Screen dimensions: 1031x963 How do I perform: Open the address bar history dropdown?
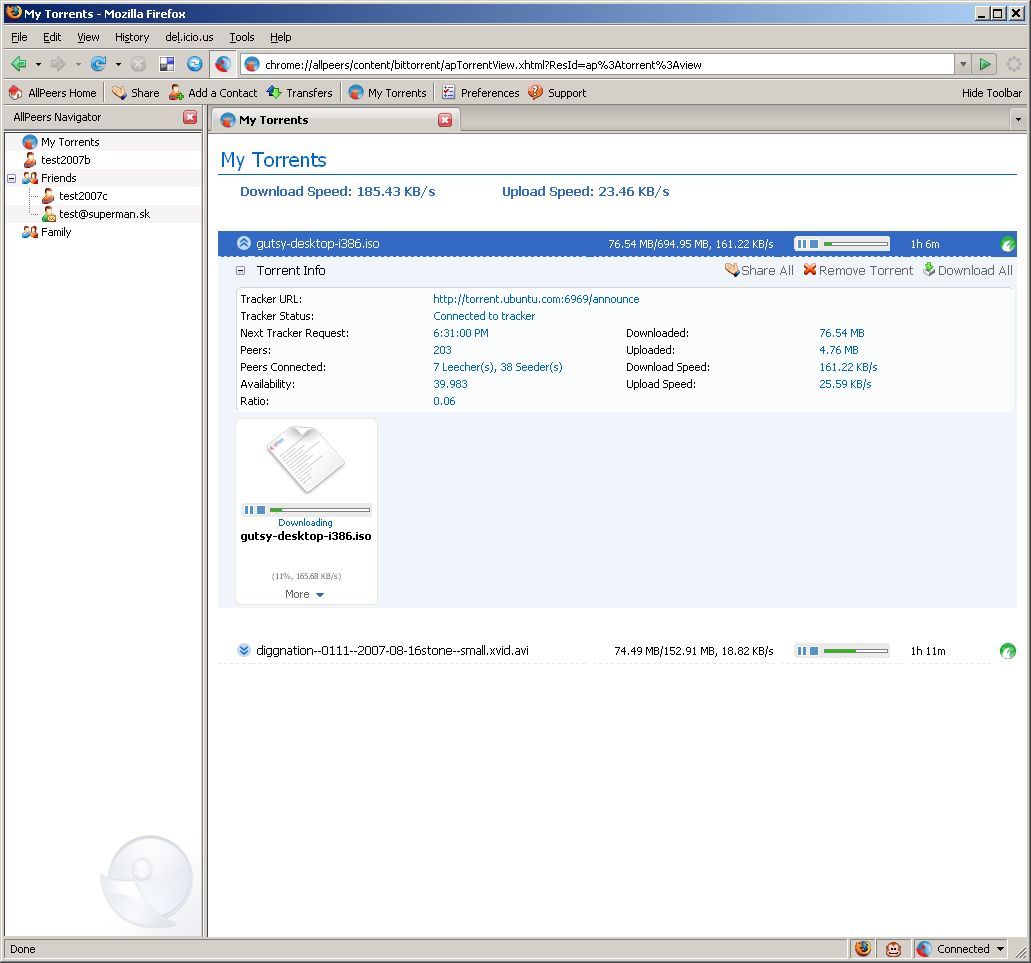click(963, 64)
